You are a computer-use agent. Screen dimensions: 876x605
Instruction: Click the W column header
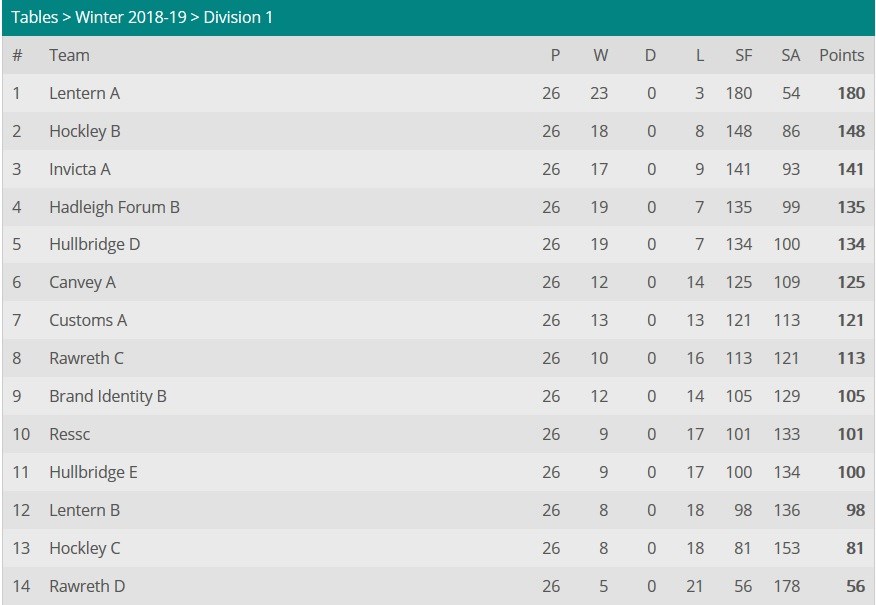coord(601,55)
